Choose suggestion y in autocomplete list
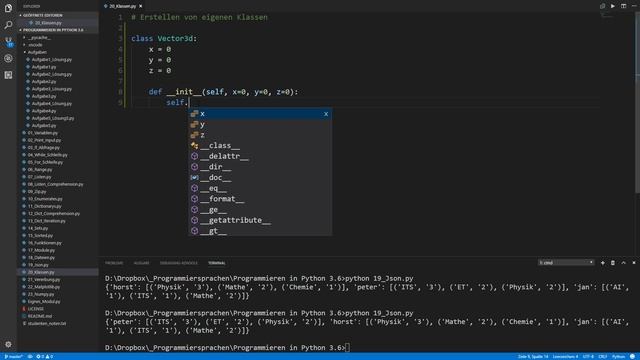The width and height of the screenshot is (640, 360). (260, 124)
